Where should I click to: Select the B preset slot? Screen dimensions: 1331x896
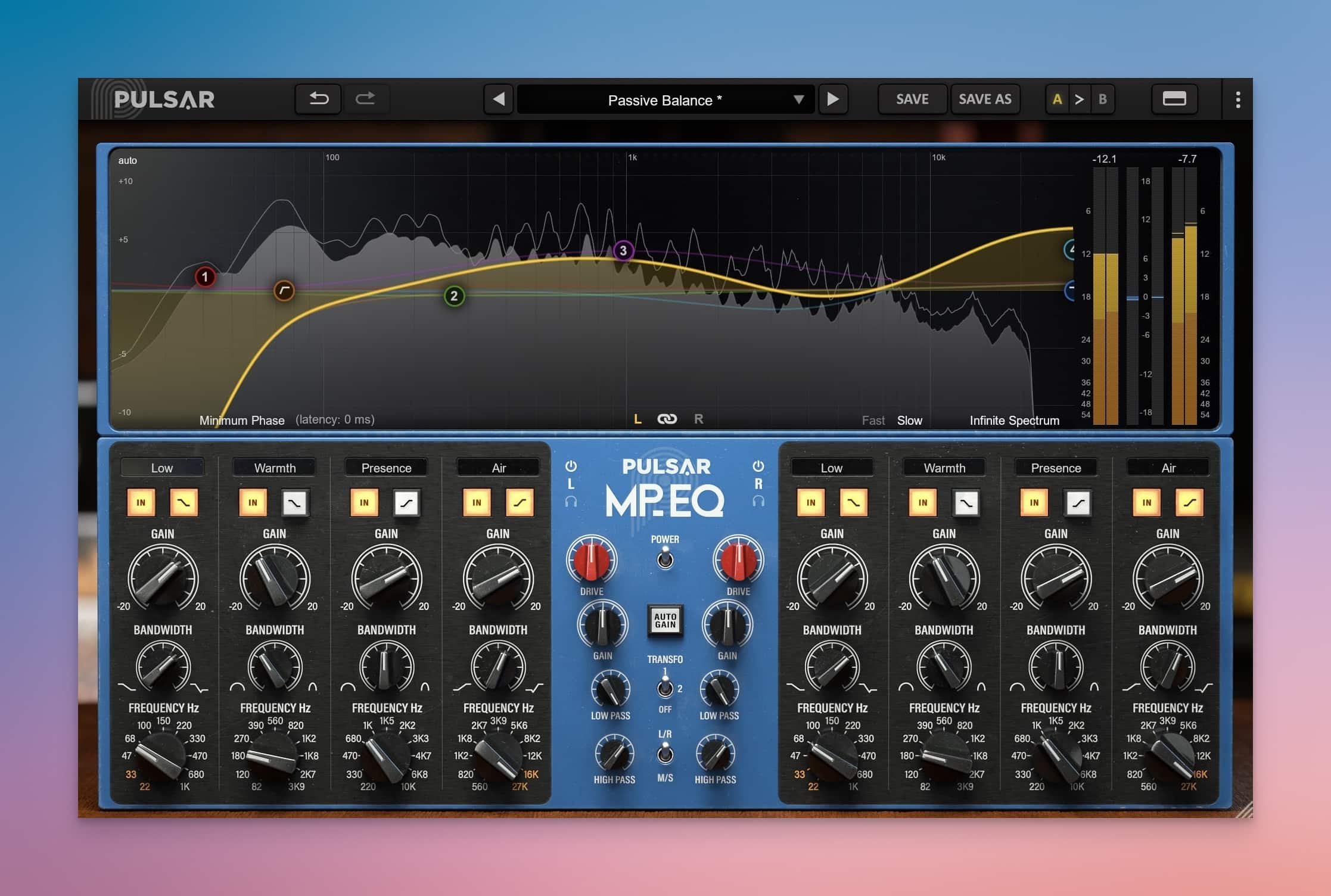[x=1102, y=99]
